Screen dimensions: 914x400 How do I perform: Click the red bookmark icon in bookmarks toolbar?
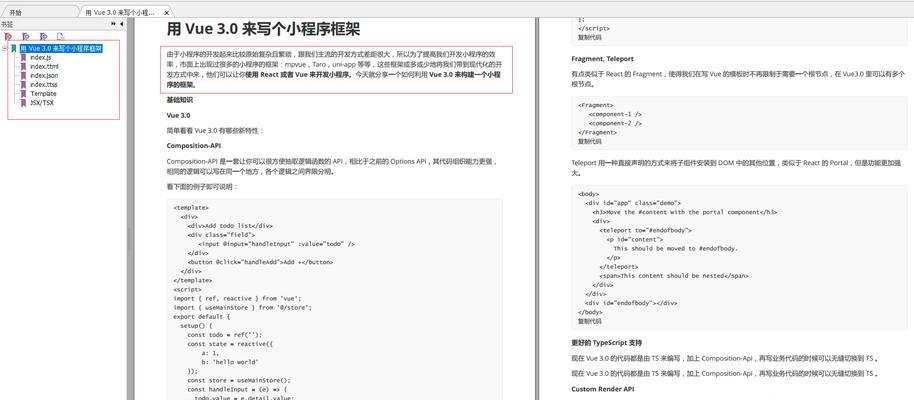pos(8,36)
